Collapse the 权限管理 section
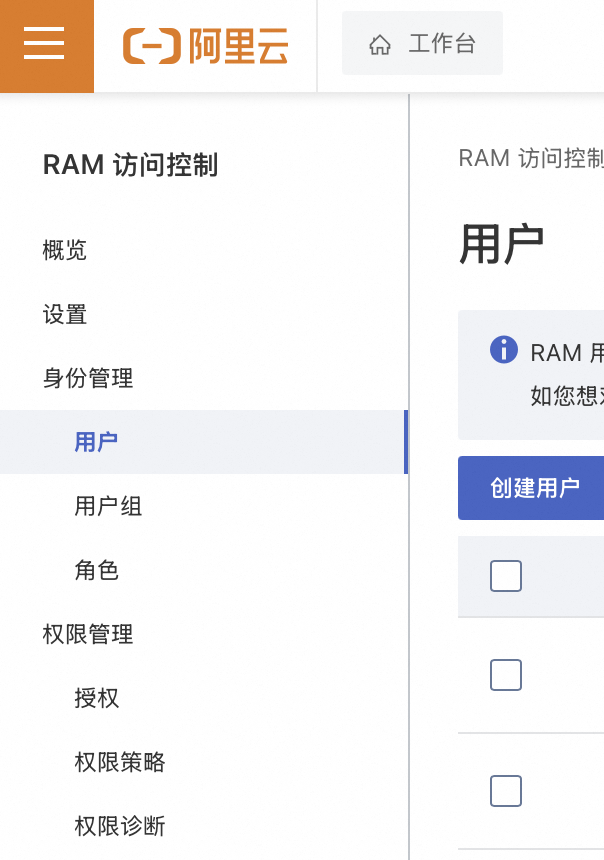This screenshot has width=604, height=860. (88, 634)
